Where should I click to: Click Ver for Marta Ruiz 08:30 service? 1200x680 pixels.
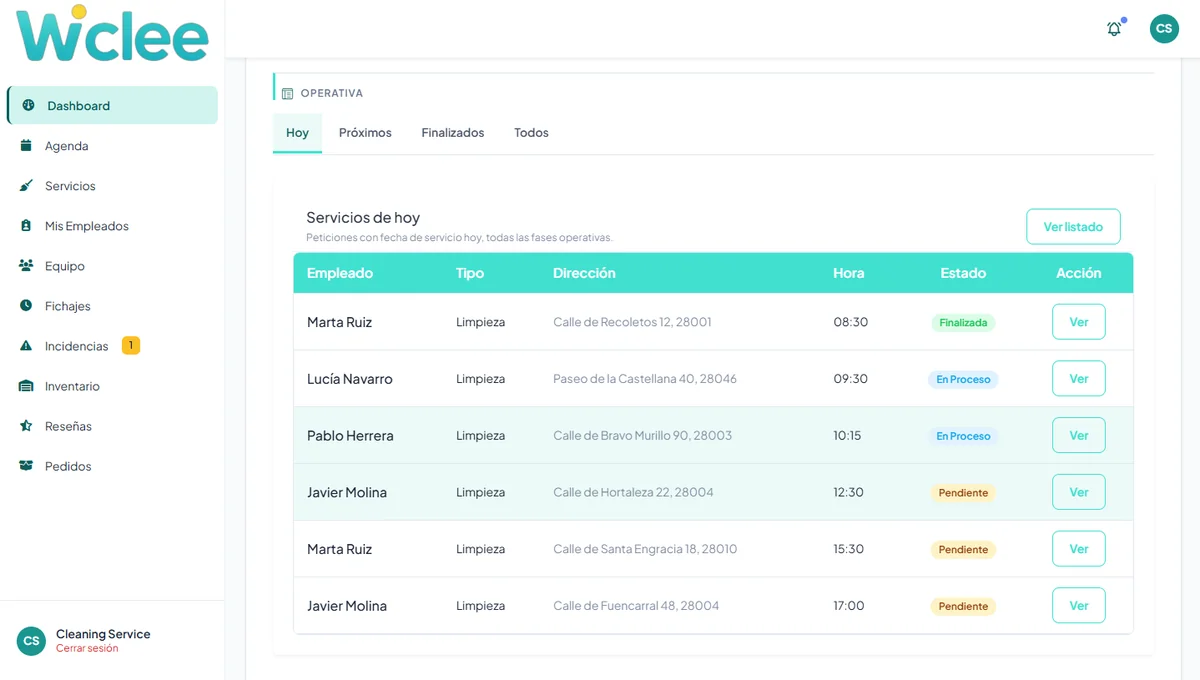1079,322
